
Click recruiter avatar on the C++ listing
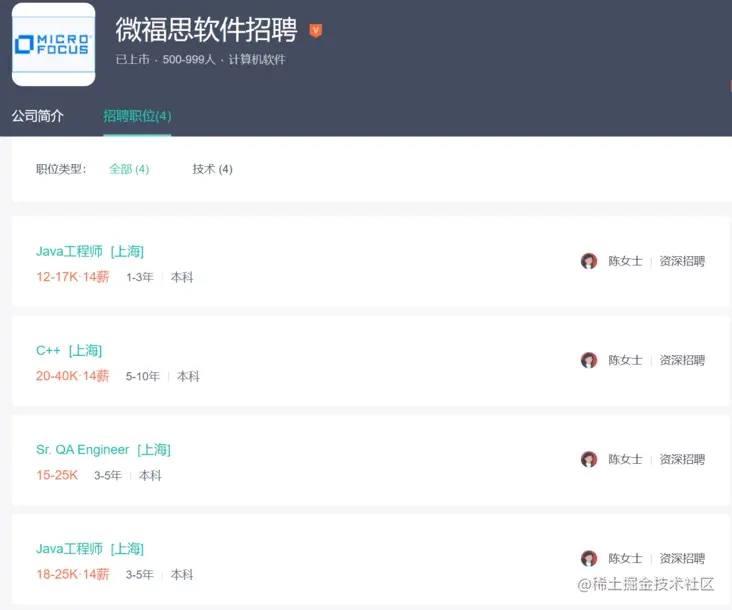coord(589,360)
